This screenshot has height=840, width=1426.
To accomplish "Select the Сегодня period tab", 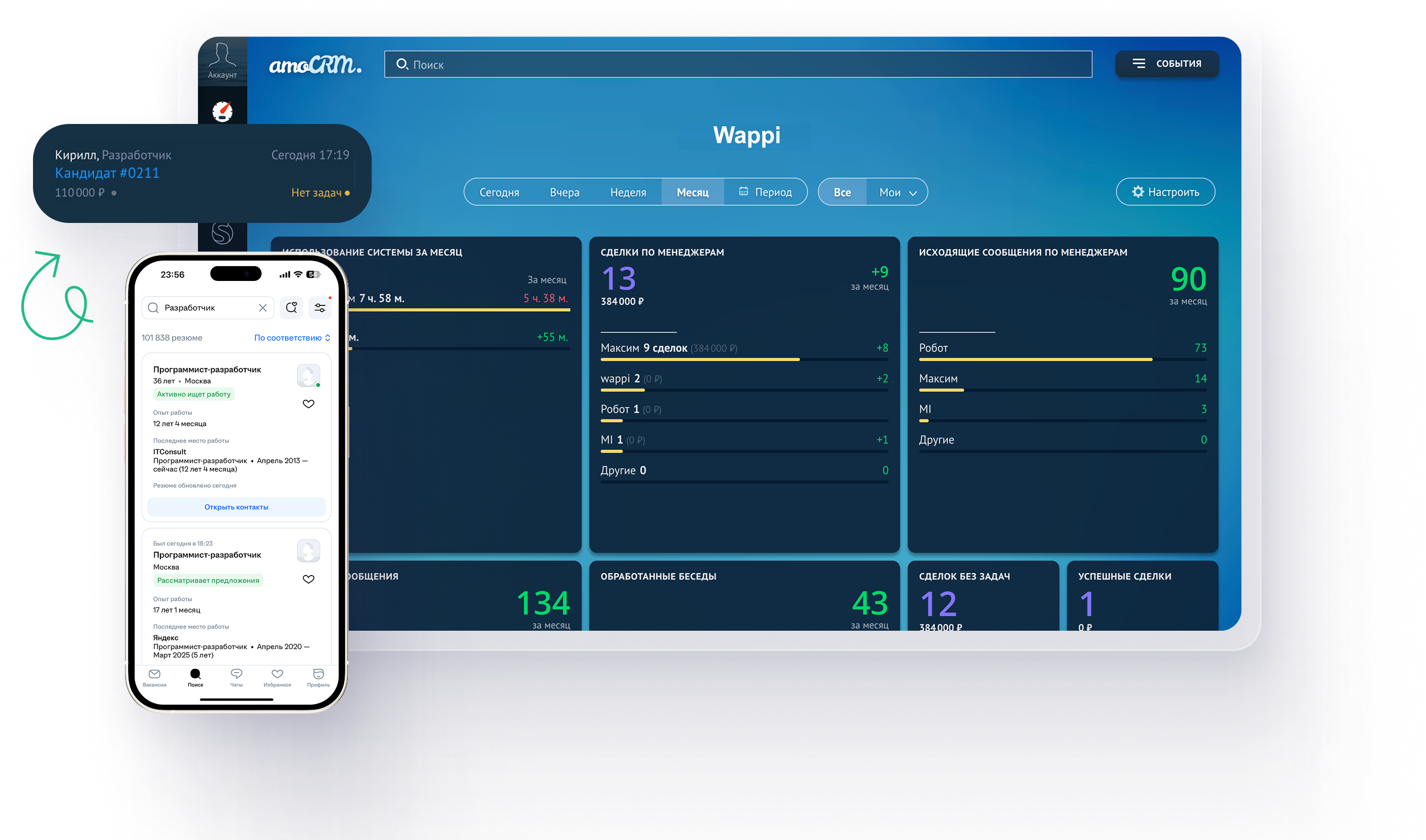I will point(499,192).
